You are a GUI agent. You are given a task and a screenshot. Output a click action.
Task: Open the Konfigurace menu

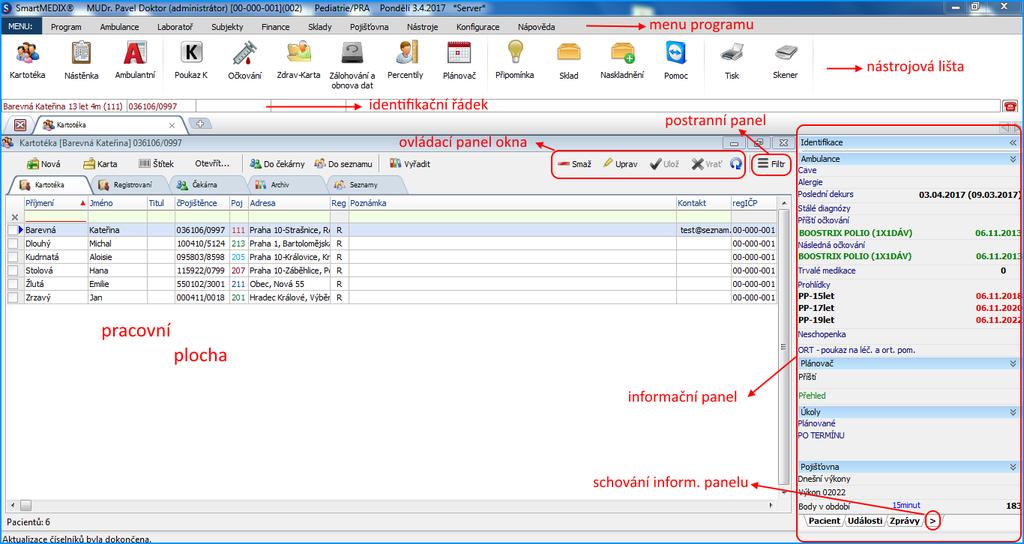[478, 27]
